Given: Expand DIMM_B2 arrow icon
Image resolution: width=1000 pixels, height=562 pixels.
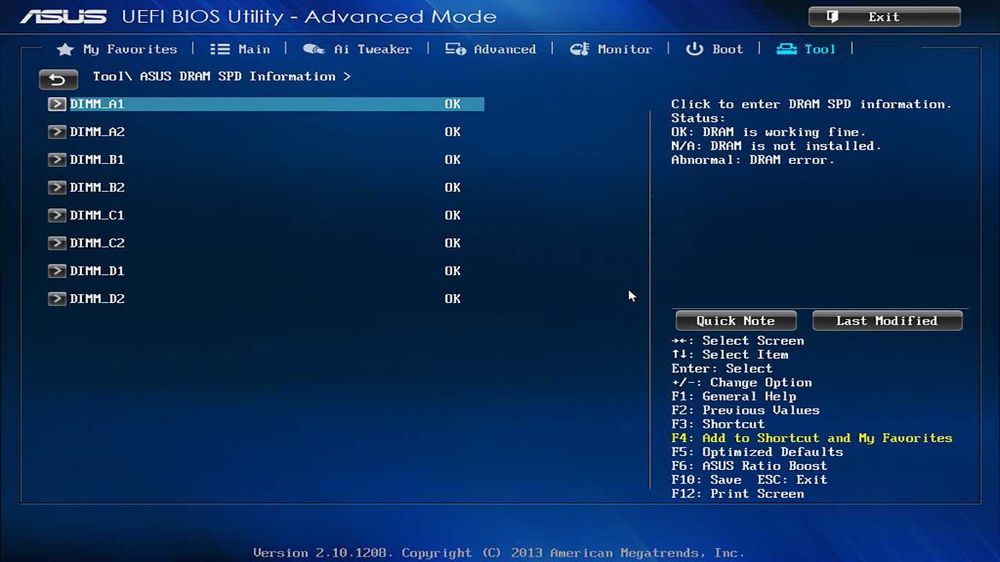Looking at the screenshot, I should (x=57, y=188).
